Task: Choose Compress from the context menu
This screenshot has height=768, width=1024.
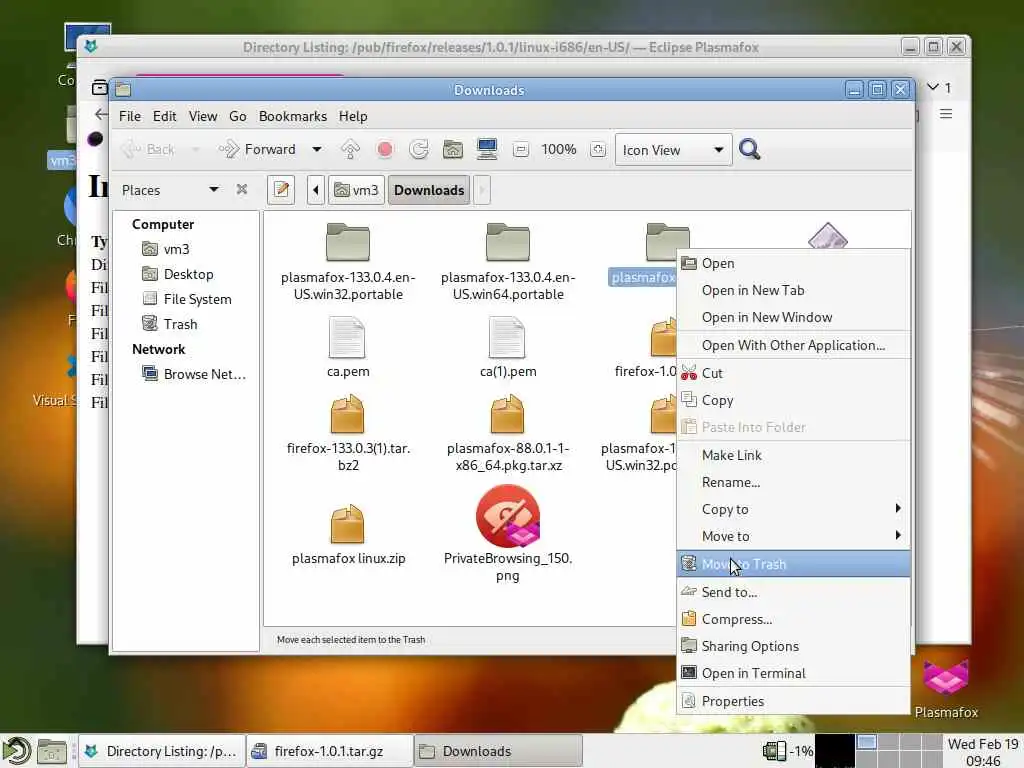Action: point(793,619)
